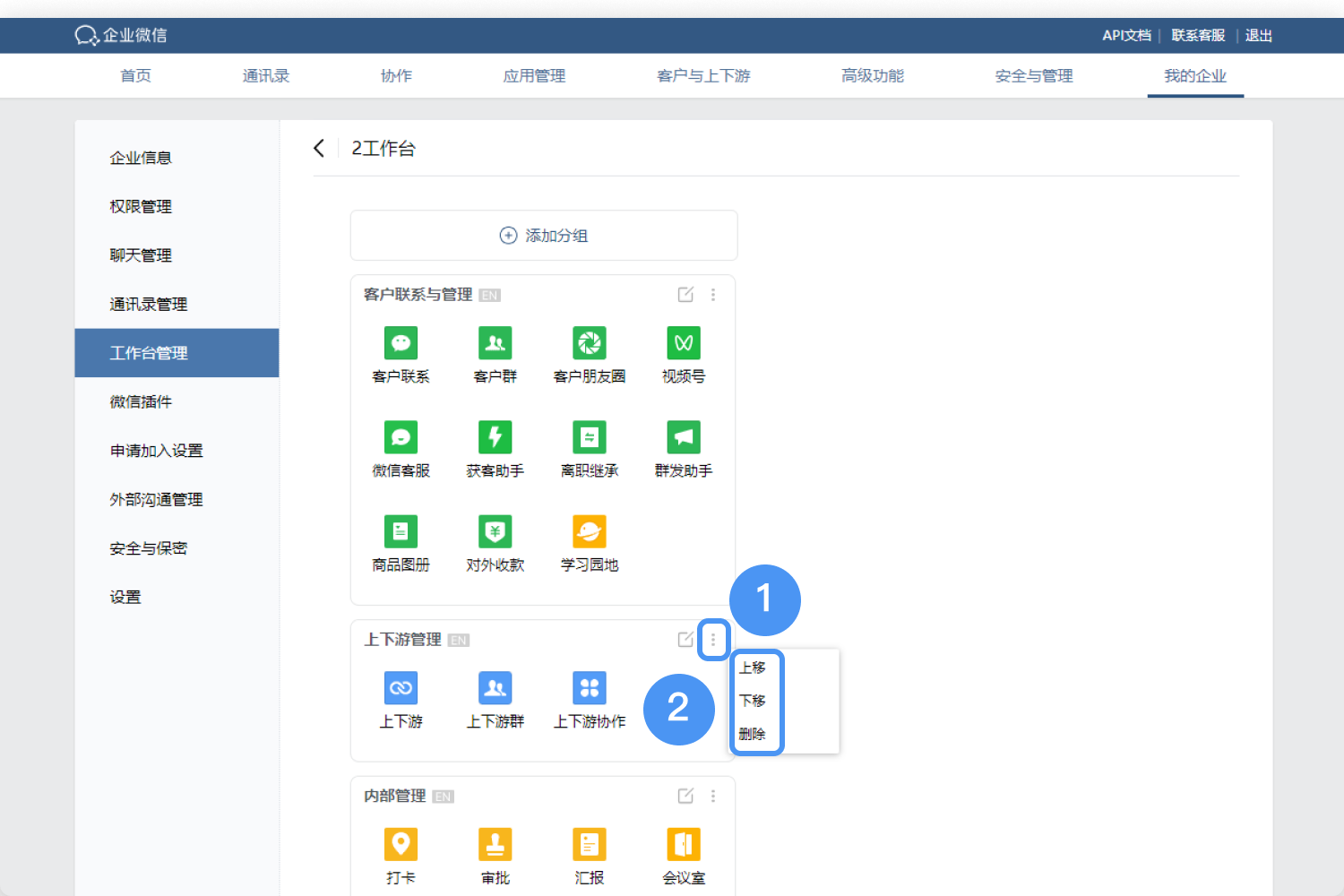Click the 对外收款 icon
The width and height of the screenshot is (1344, 896).
pos(495,530)
